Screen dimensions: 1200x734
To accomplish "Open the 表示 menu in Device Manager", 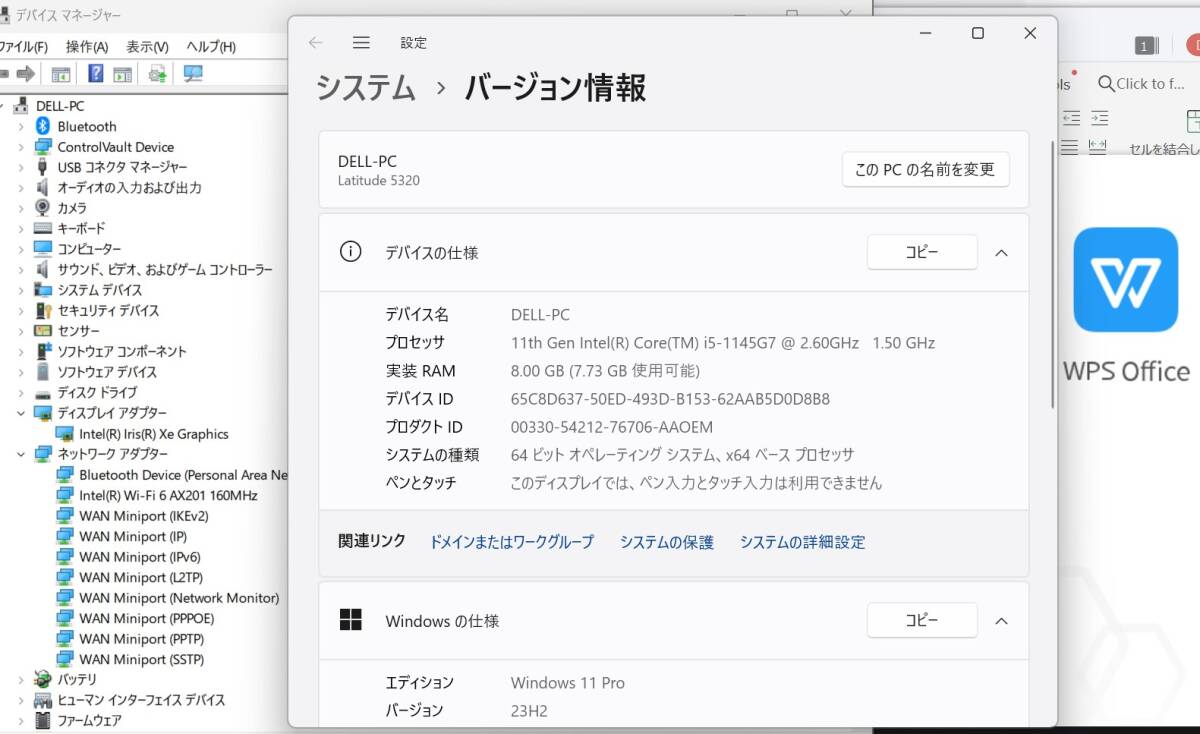I will coord(146,46).
